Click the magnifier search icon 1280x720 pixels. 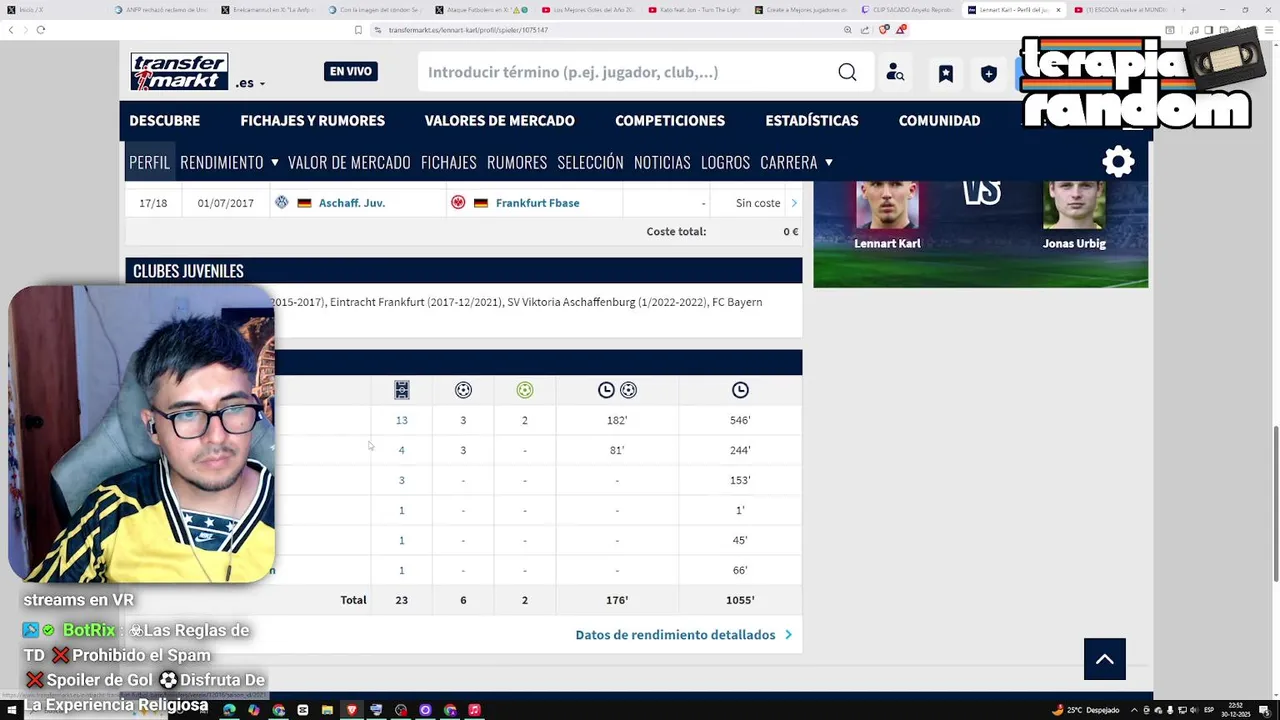[847, 72]
